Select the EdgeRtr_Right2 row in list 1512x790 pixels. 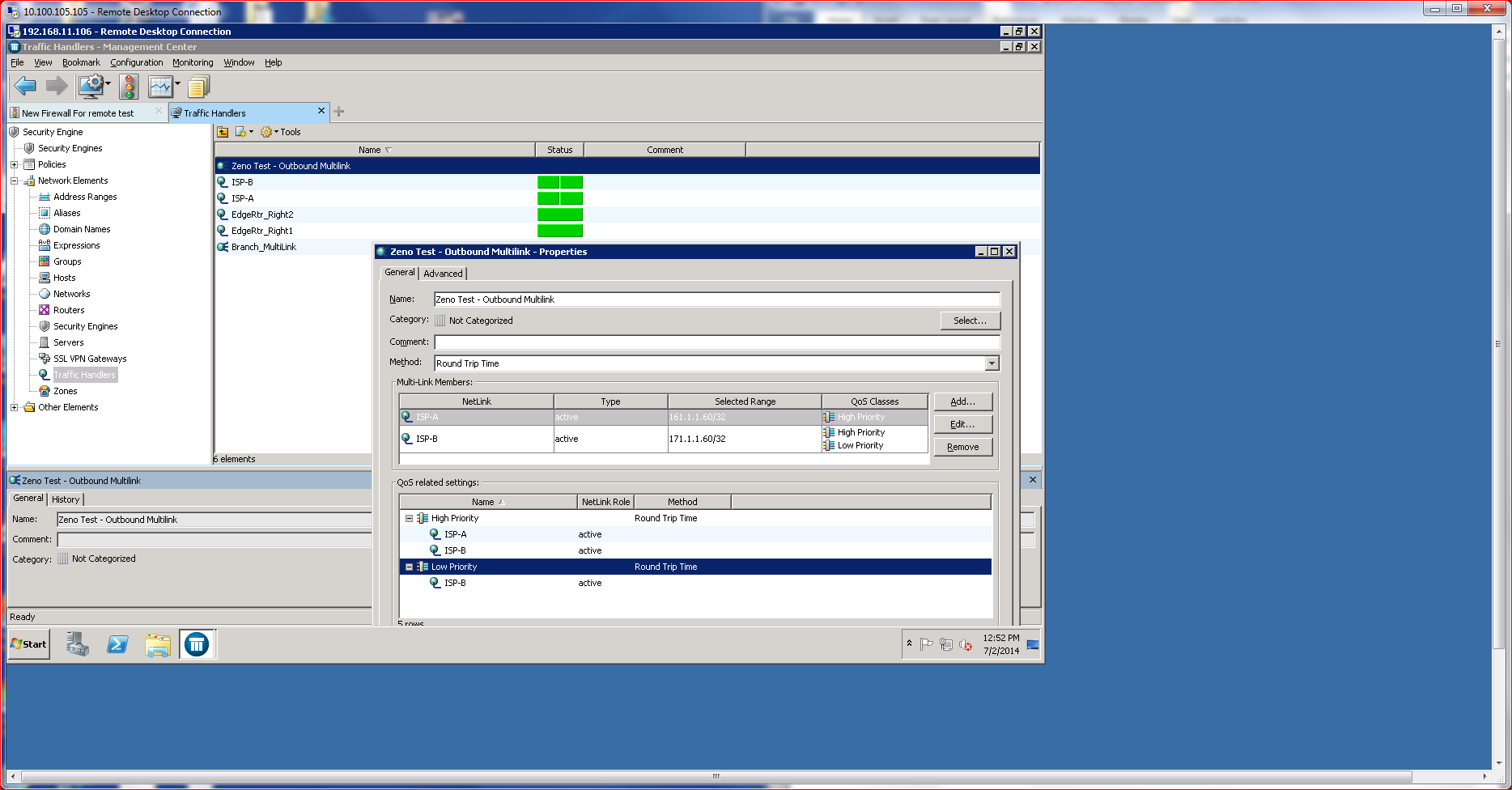coord(627,214)
